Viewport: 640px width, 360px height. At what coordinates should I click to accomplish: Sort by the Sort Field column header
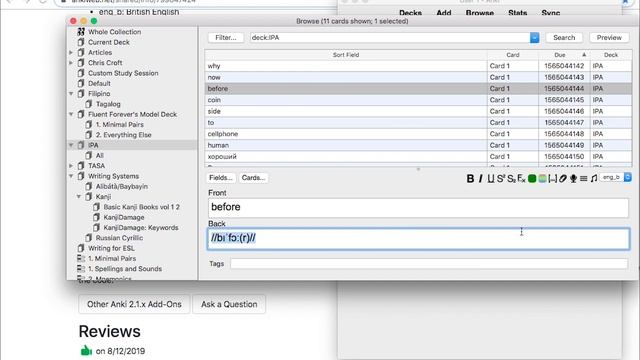pos(346,55)
